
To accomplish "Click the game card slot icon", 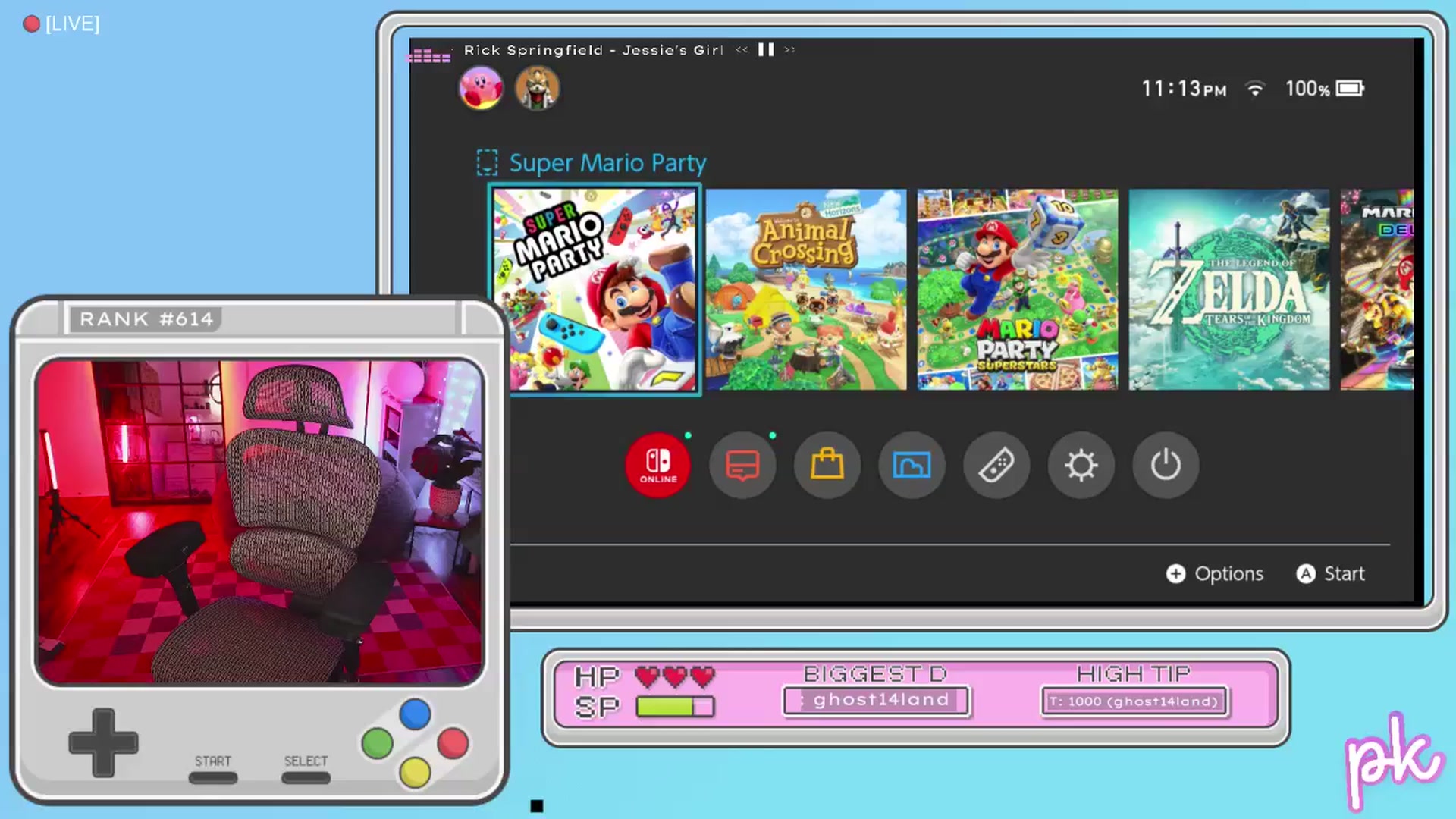I will click(x=487, y=162).
